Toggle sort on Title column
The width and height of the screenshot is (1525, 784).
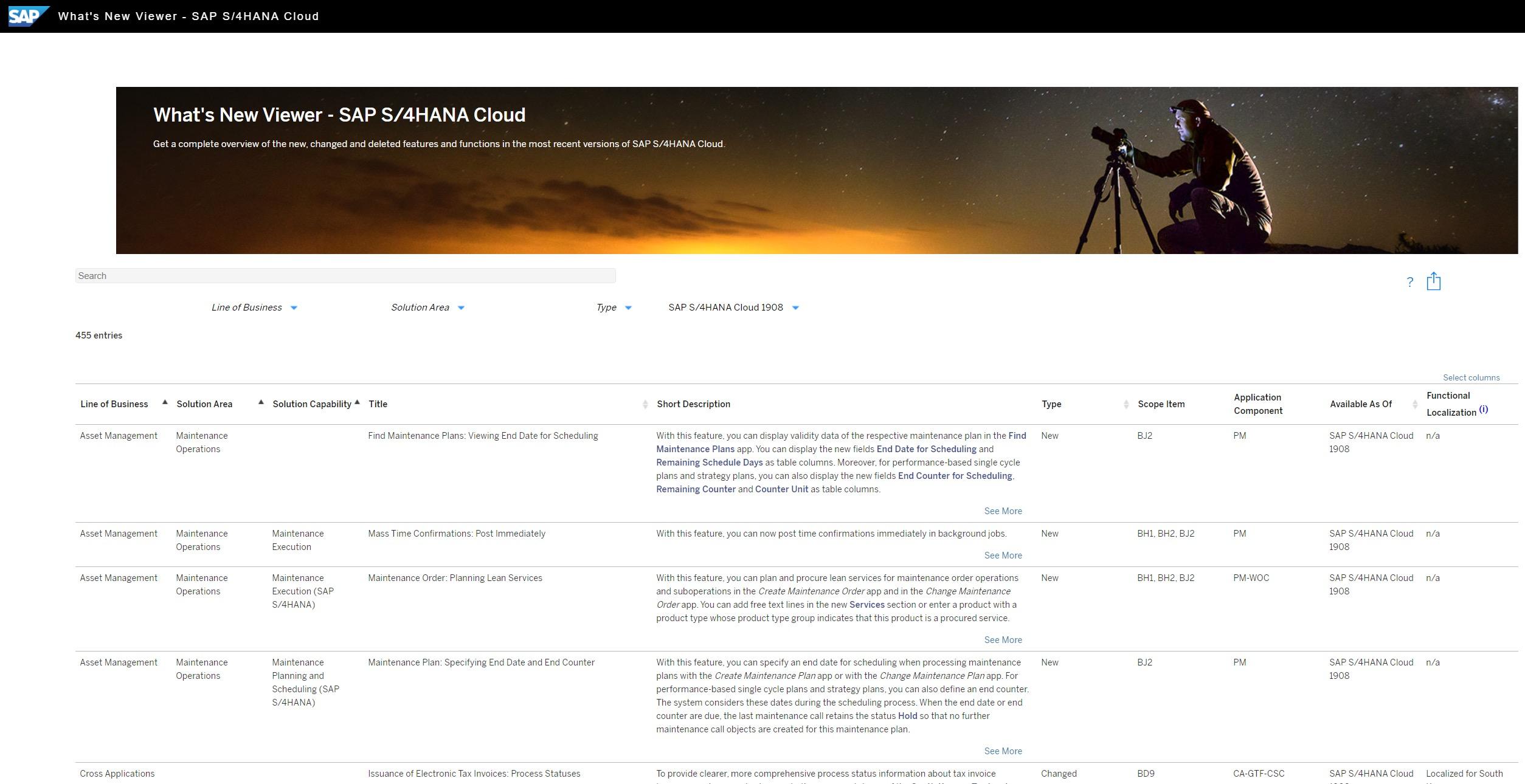pos(645,404)
